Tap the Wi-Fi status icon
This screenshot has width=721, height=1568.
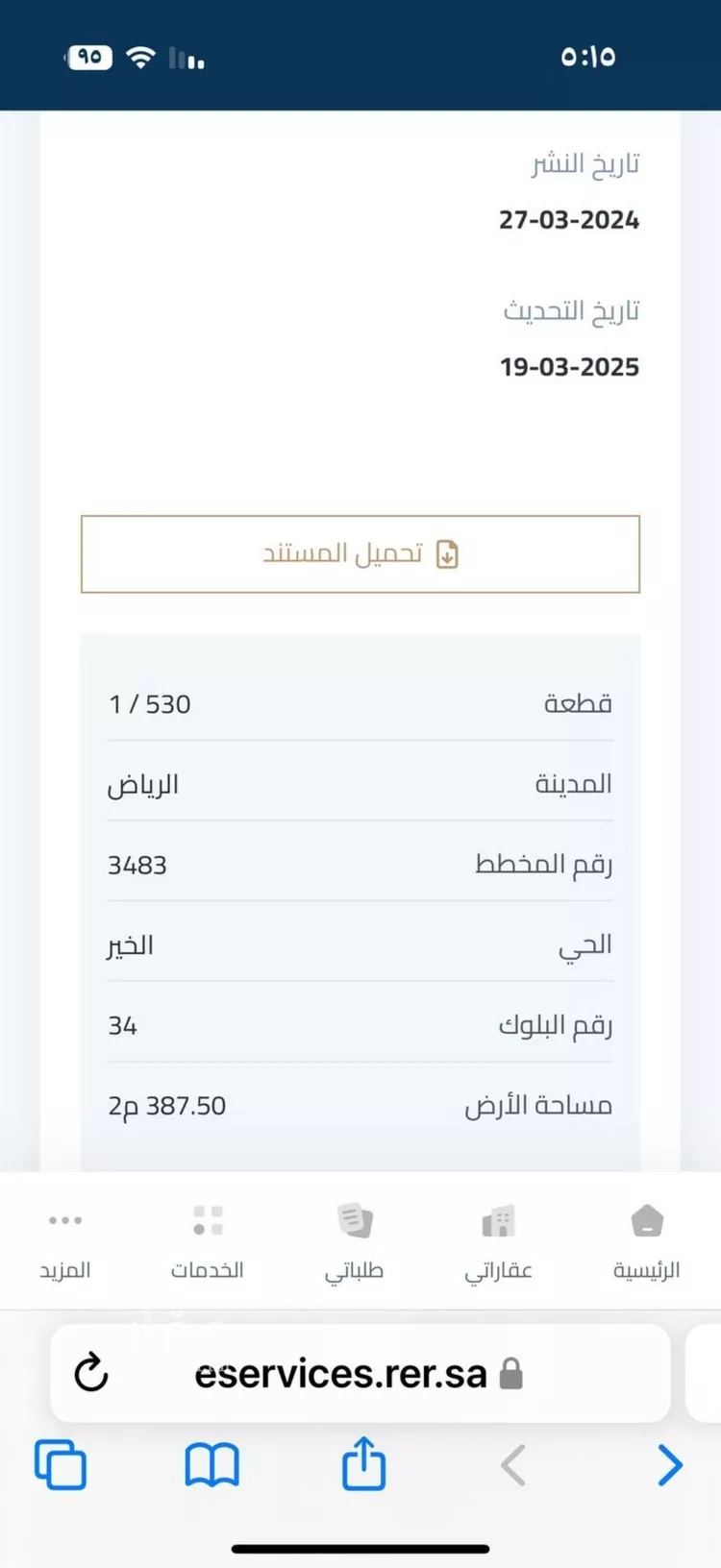[x=141, y=58]
